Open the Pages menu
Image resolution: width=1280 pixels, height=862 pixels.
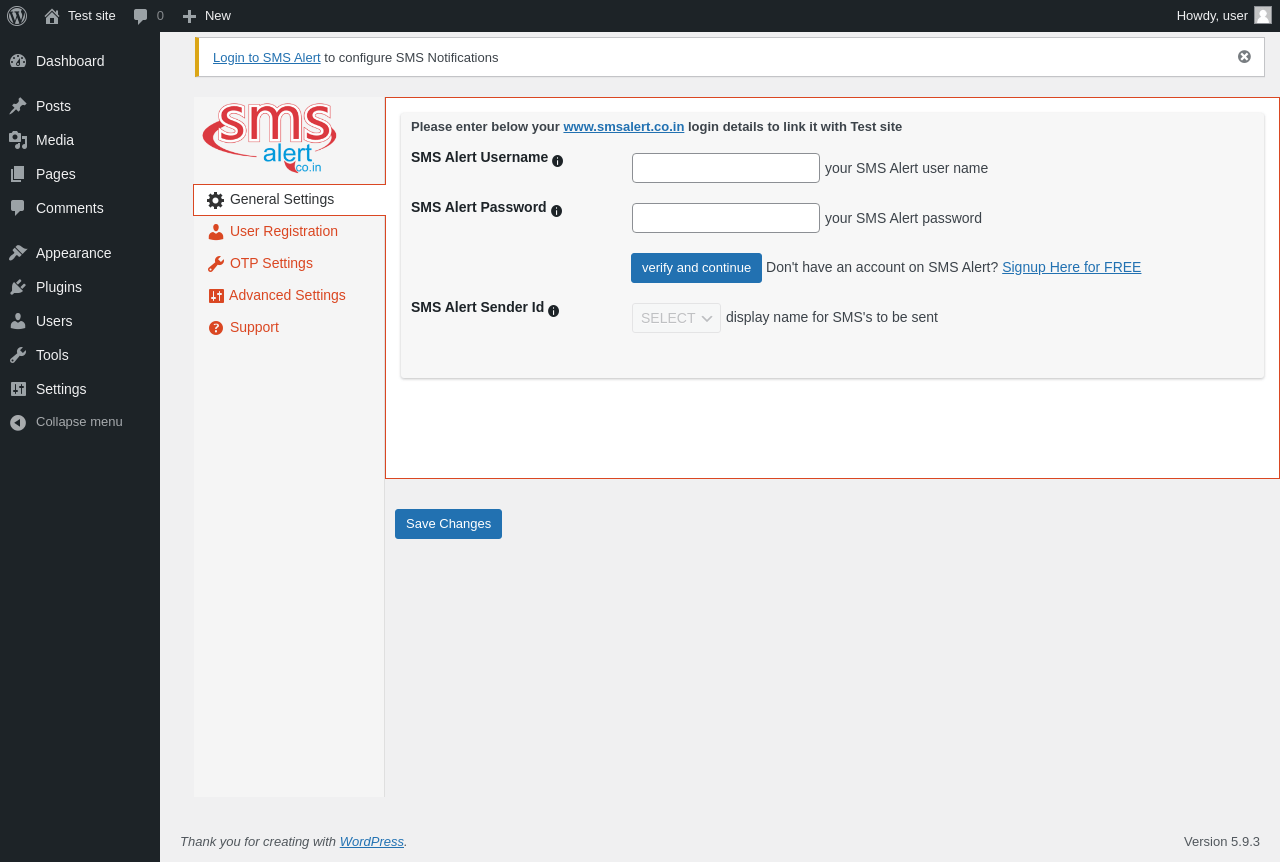pos(80,174)
